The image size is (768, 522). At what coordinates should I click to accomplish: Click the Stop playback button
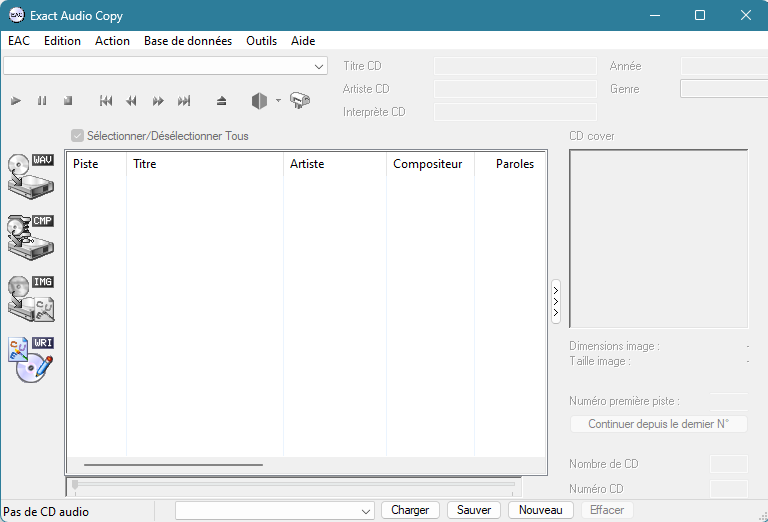68,101
